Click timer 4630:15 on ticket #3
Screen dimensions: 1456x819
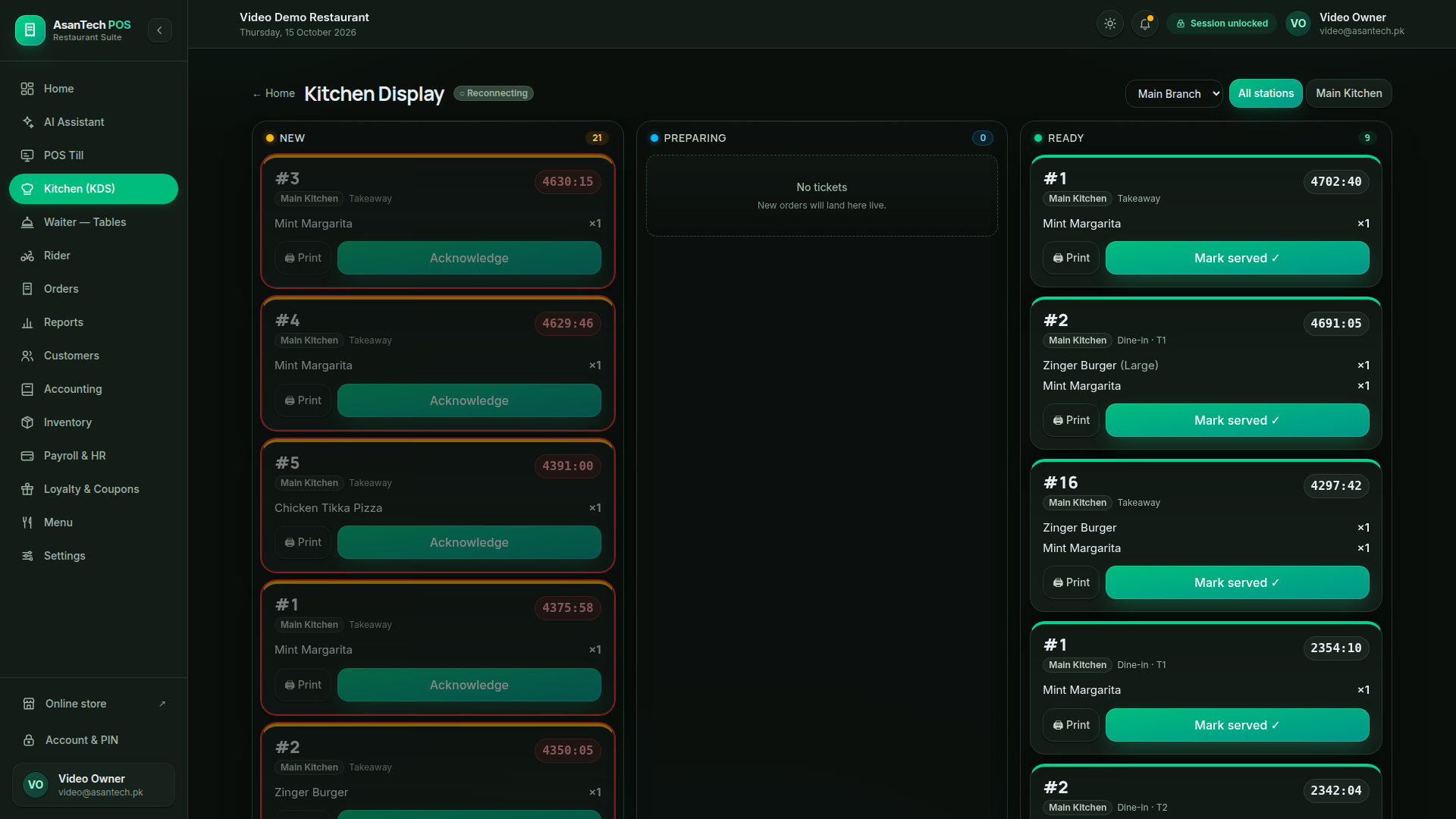pos(568,181)
